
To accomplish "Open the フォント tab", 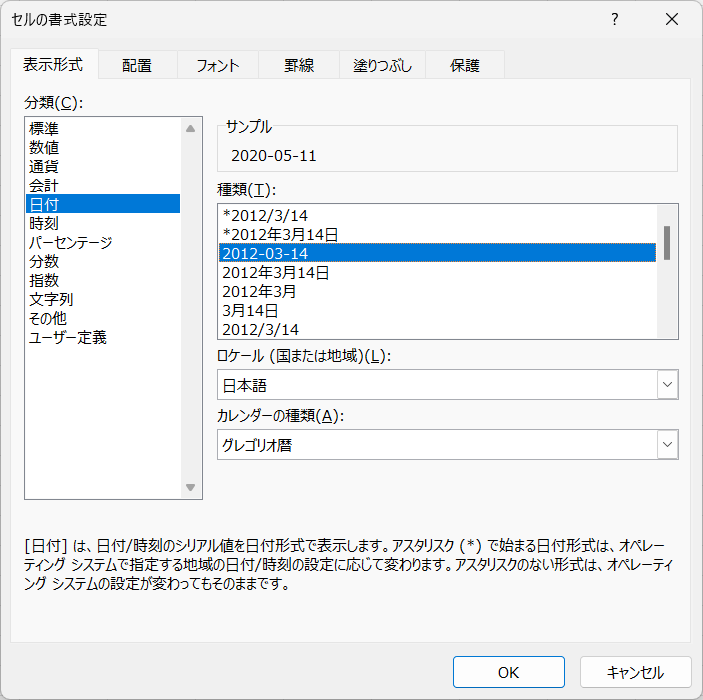I will tap(218, 65).
